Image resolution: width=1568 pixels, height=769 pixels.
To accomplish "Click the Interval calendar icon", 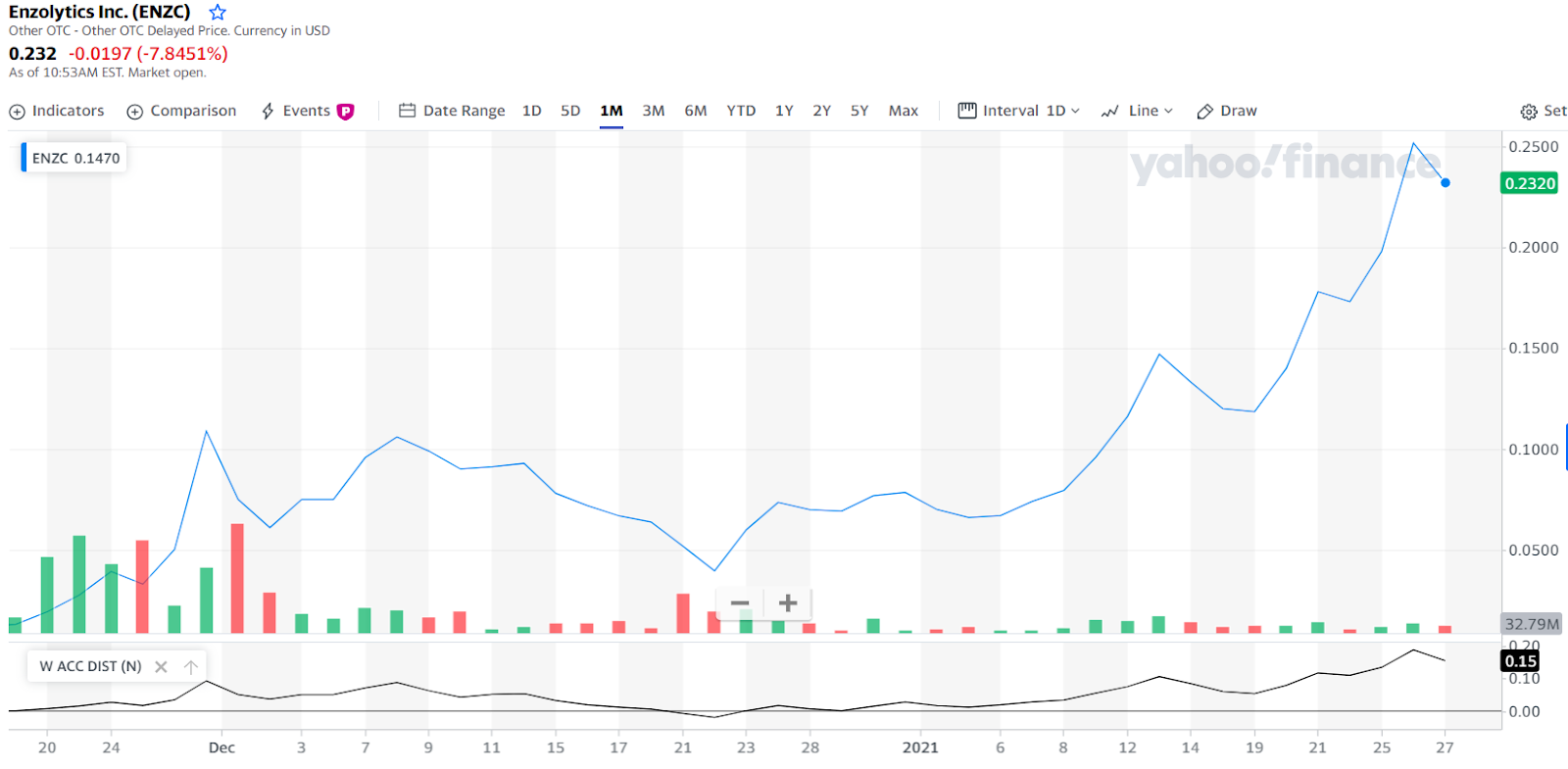I will point(967,111).
